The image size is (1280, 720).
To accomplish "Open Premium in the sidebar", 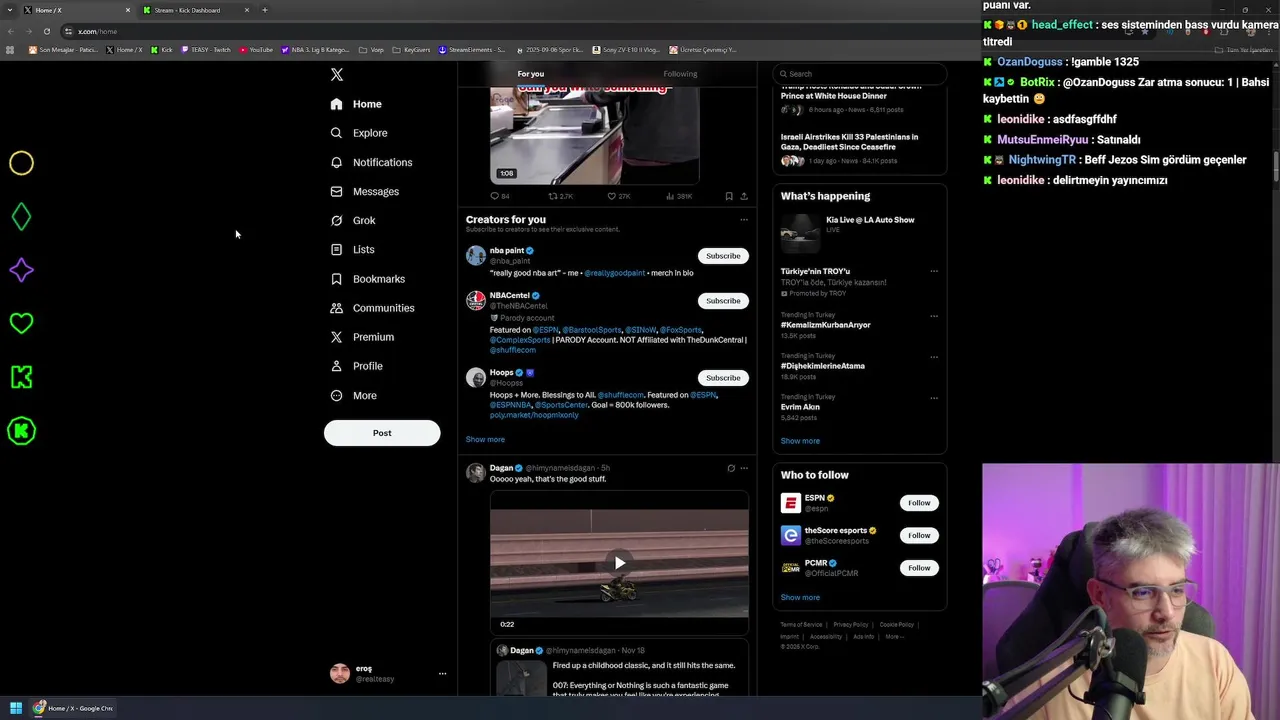I will (x=362, y=337).
